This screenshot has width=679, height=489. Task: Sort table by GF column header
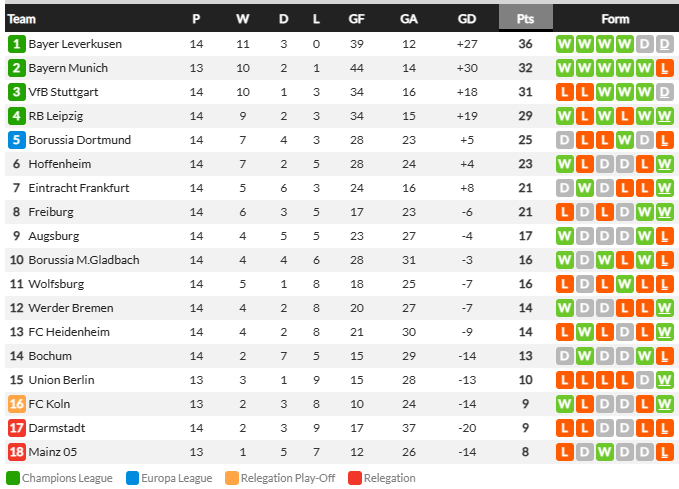pos(356,19)
